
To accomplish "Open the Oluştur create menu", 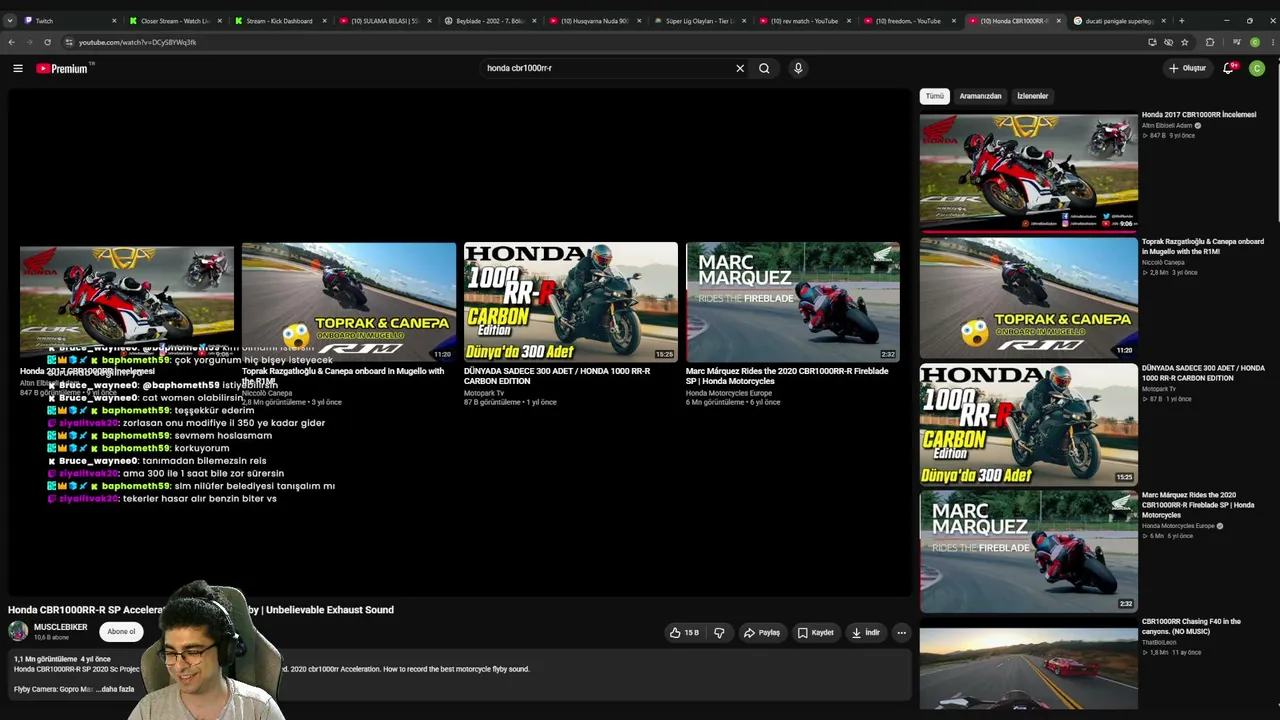I will click(1187, 68).
